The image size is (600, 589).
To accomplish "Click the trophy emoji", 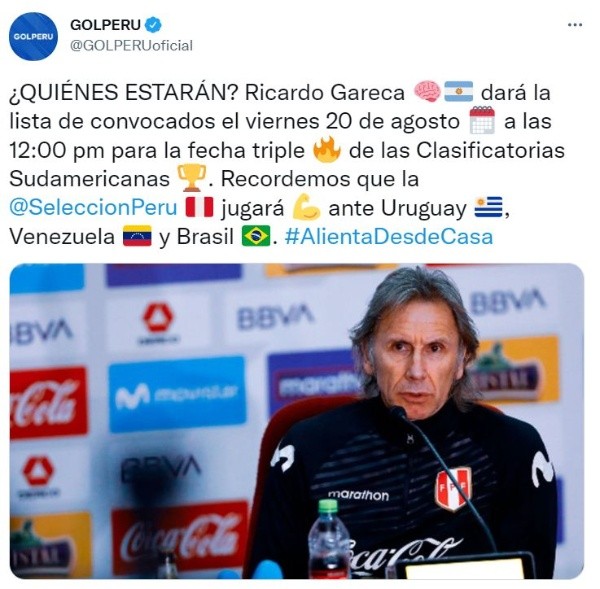I will (192, 178).
